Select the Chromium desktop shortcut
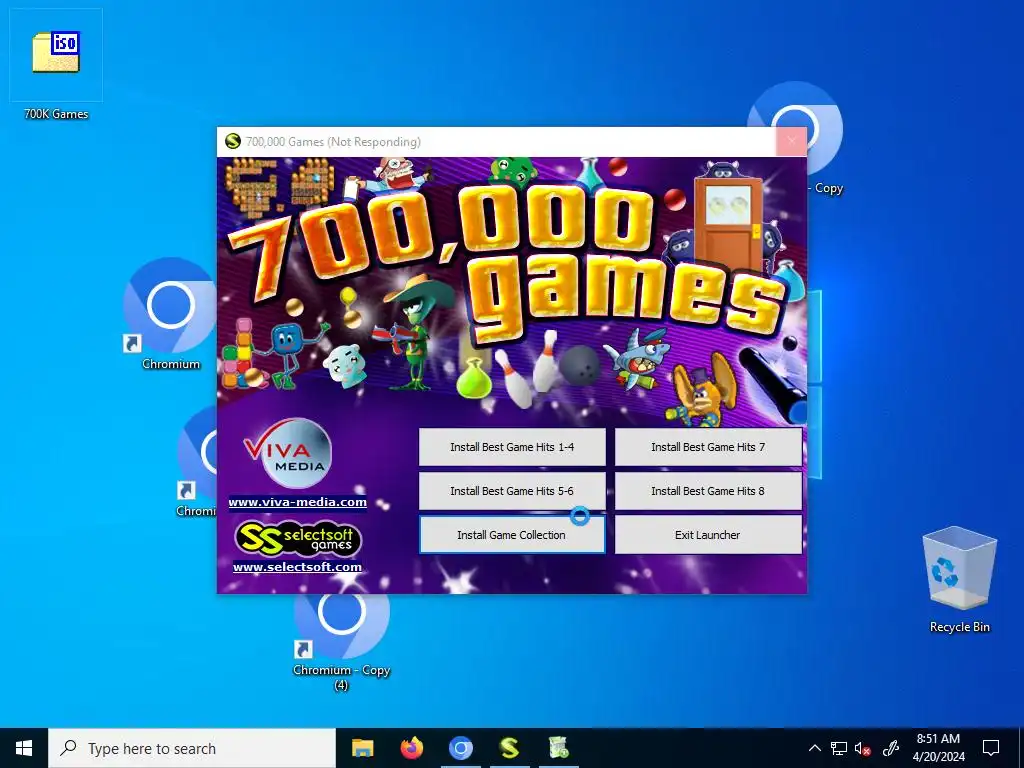This screenshot has height=768, width=1024. coord(170,315)
